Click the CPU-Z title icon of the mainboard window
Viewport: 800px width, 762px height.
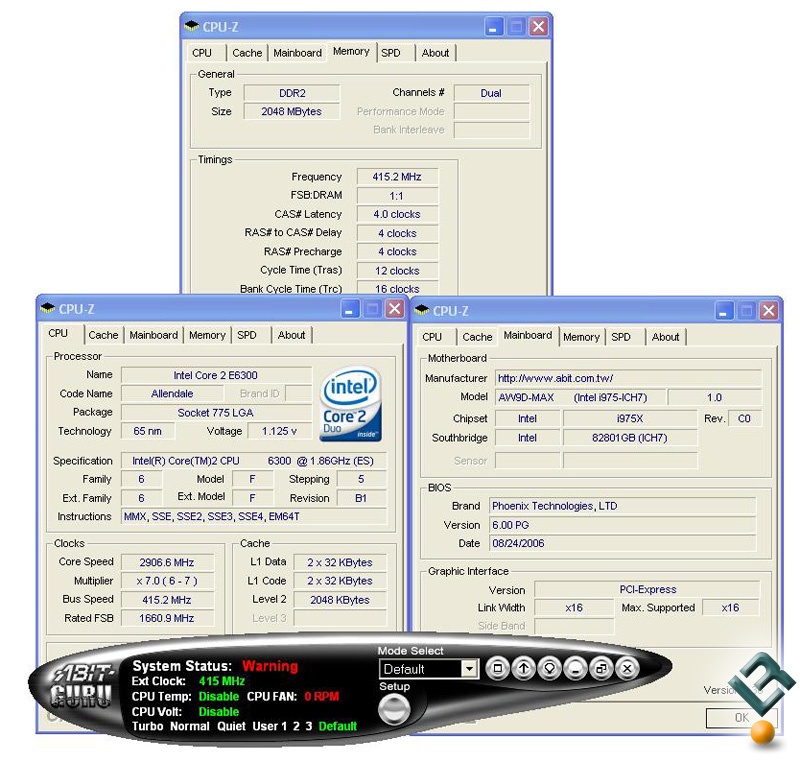(x=422, y=310)
